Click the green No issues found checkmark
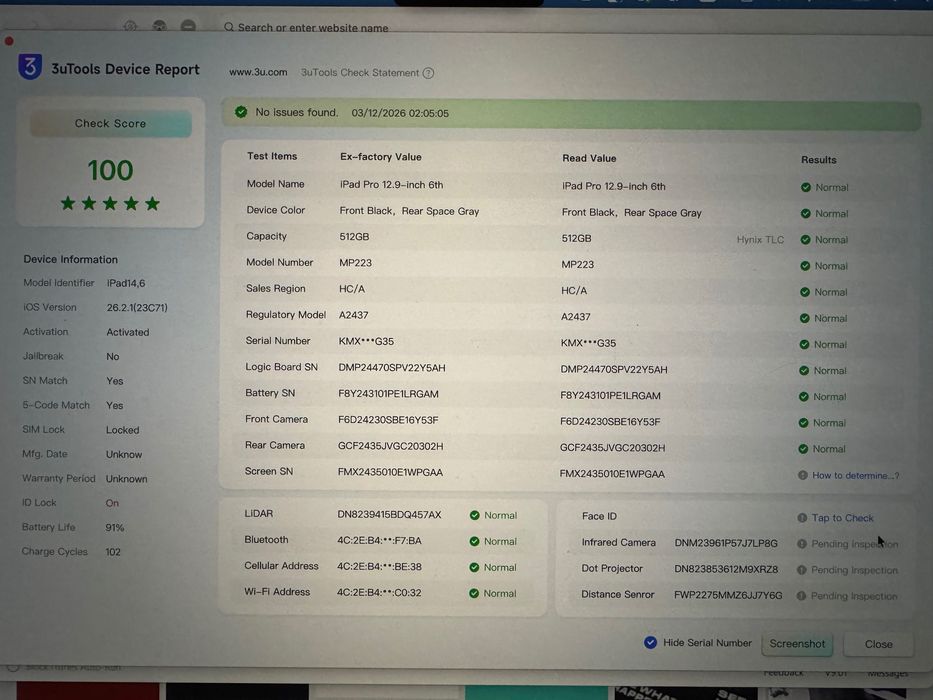The width and height of the screenshot is (933, 700). click(x=241, y=112)
